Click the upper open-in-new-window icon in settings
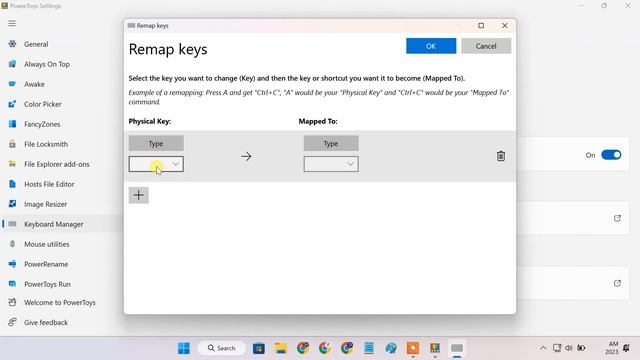The height and width of the screenshot is (360, 640). (x=617, y=218)
